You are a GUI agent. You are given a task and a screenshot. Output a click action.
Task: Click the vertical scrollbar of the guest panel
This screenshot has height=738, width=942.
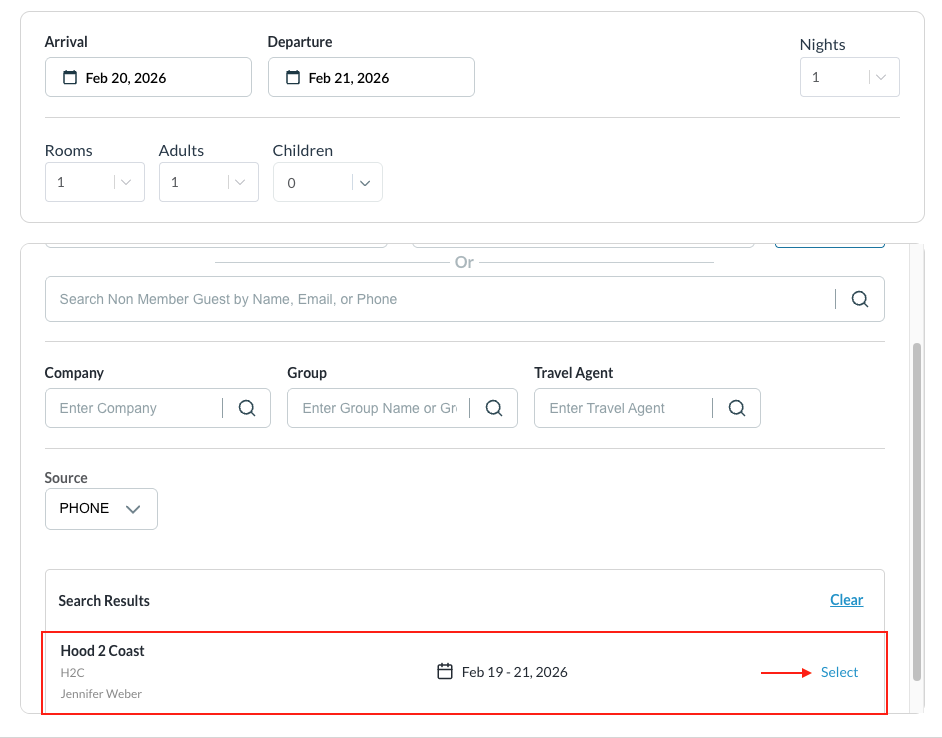[917, 510]
